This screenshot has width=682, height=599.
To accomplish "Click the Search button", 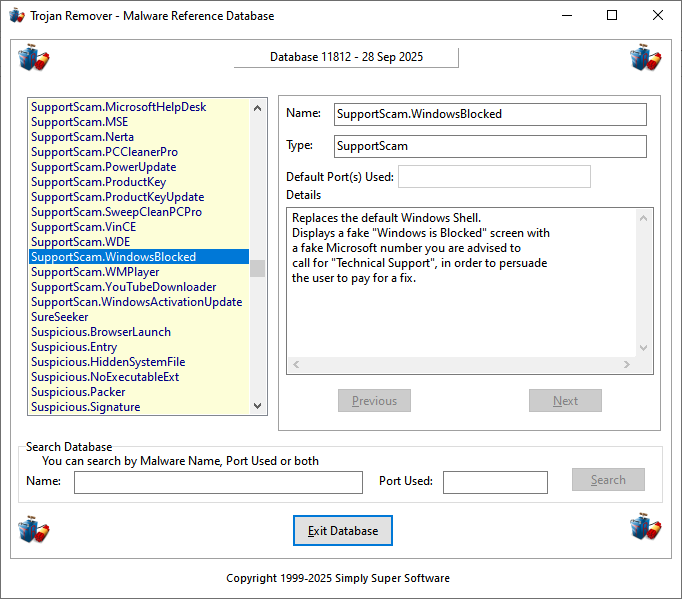I will pyautogui.click(x=608, y=480).
